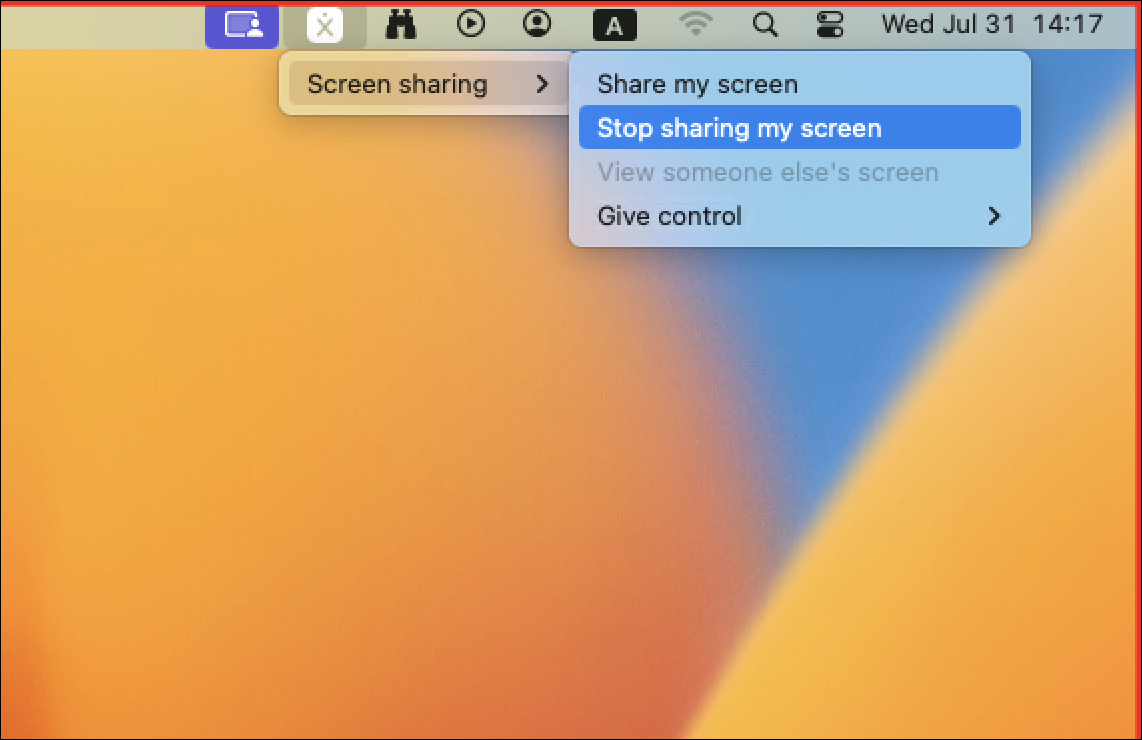Image resolution: width=1142 pixels, height=740 pixels.
Task: Open Control Center toggles icon
Action: [x=830, y=25]
